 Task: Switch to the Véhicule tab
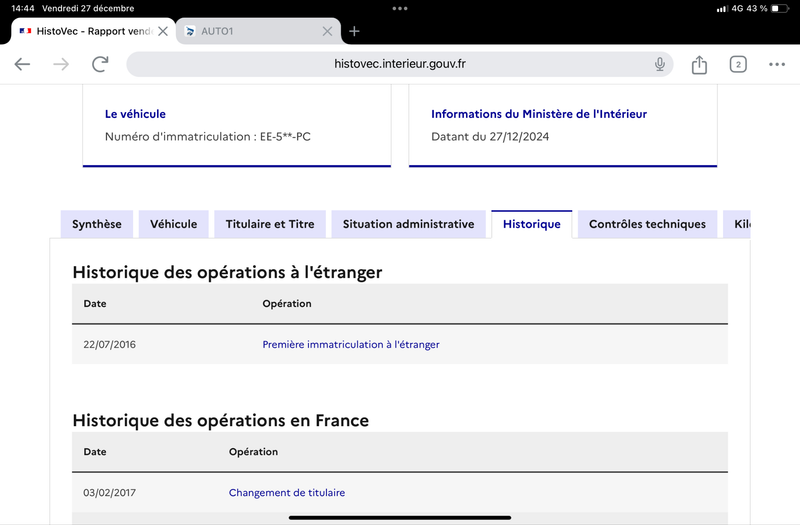(173, 224)
